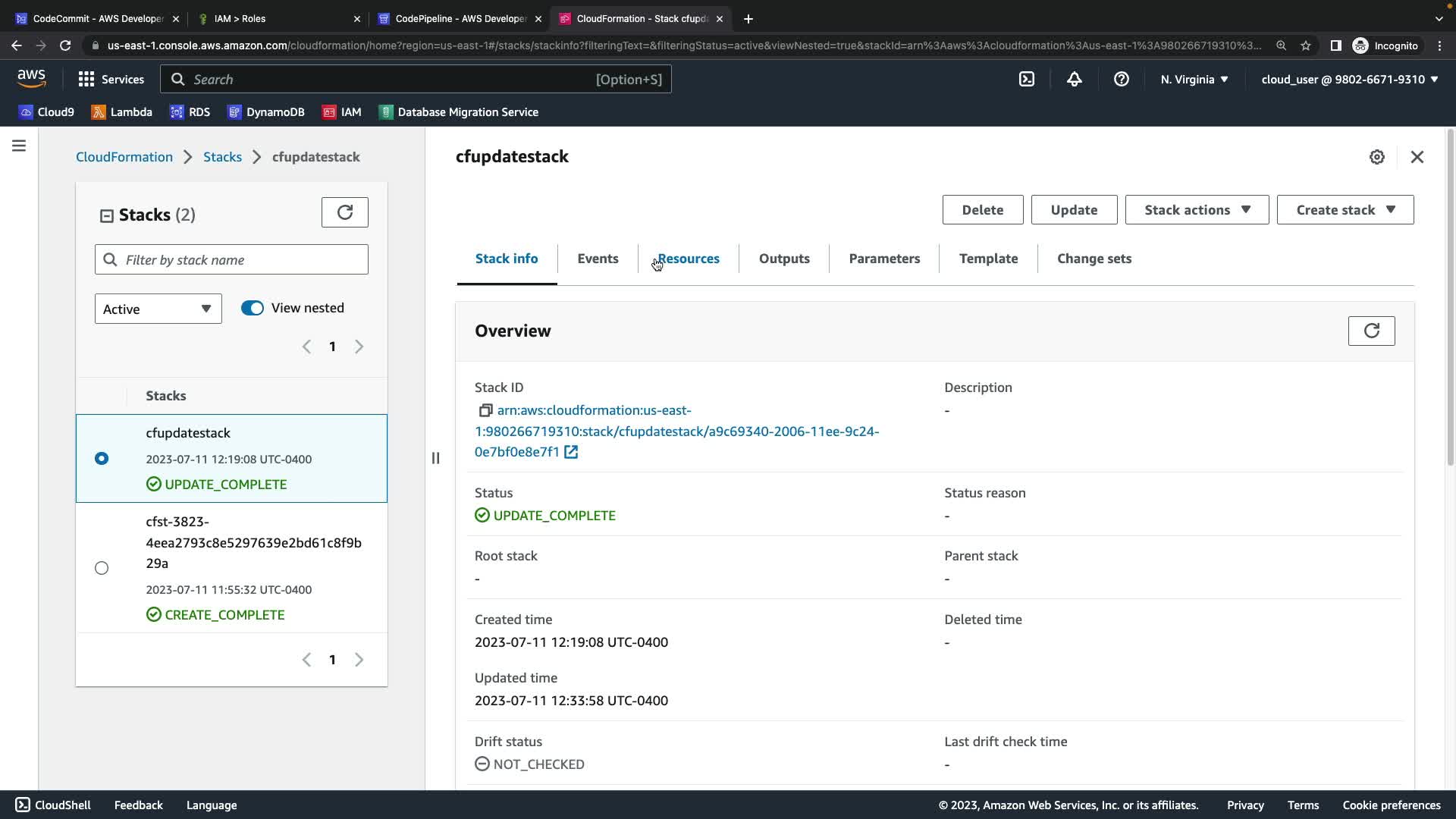Refresh the Overview section
The image size is (1456, 819).
(x=1370, y=331)
